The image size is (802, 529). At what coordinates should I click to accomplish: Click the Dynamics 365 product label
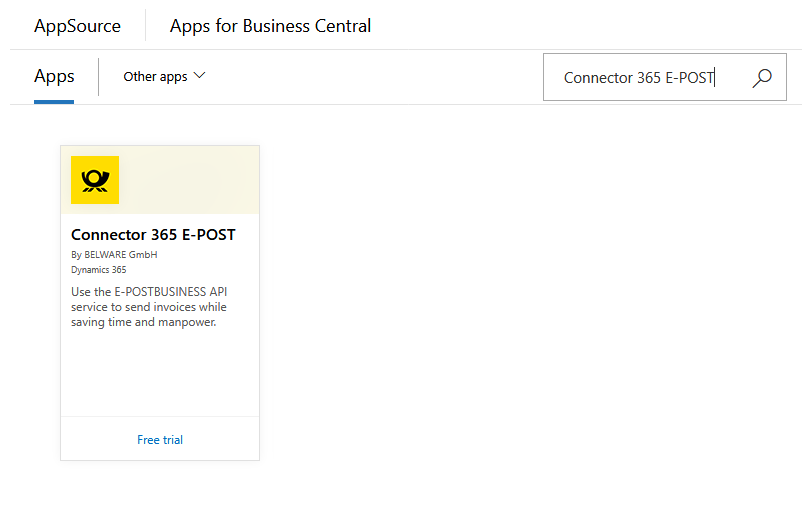(x=99, y=270)
